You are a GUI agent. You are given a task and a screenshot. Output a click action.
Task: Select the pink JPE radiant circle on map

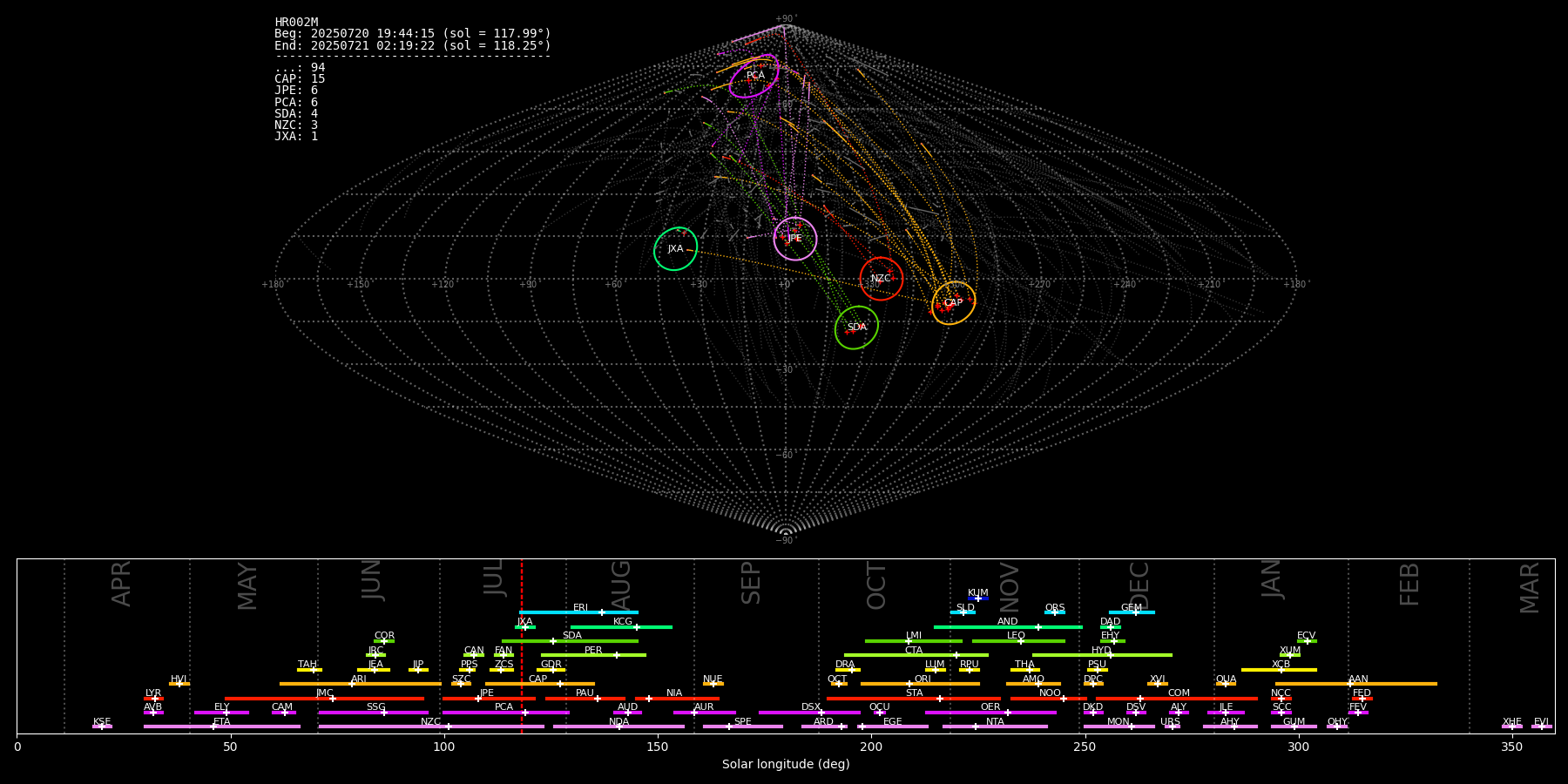[x=795, y=239]
